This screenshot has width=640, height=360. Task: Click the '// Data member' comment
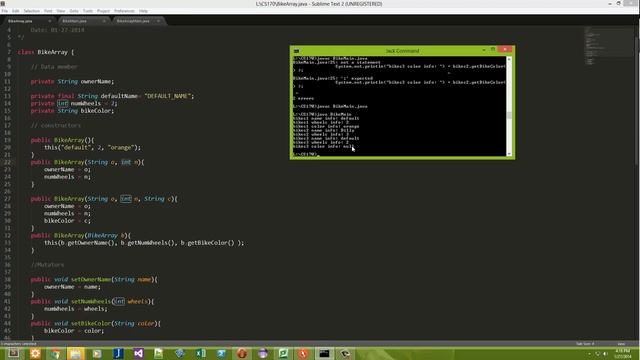click(x=54, y=67)
